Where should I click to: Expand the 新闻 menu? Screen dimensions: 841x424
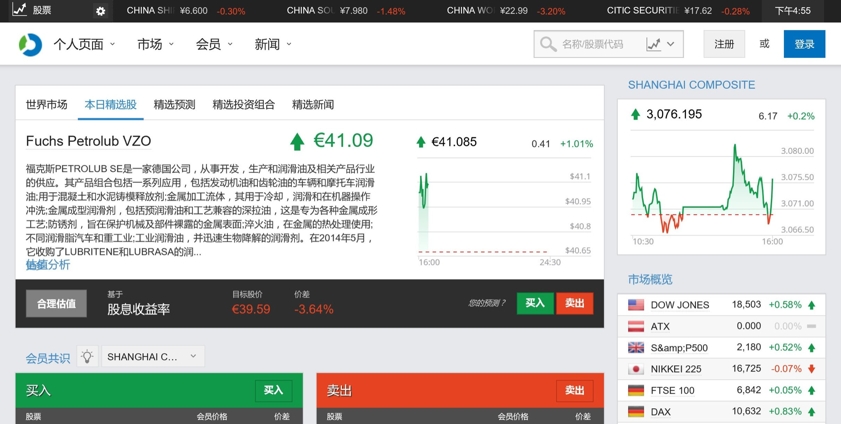point(273,44)
